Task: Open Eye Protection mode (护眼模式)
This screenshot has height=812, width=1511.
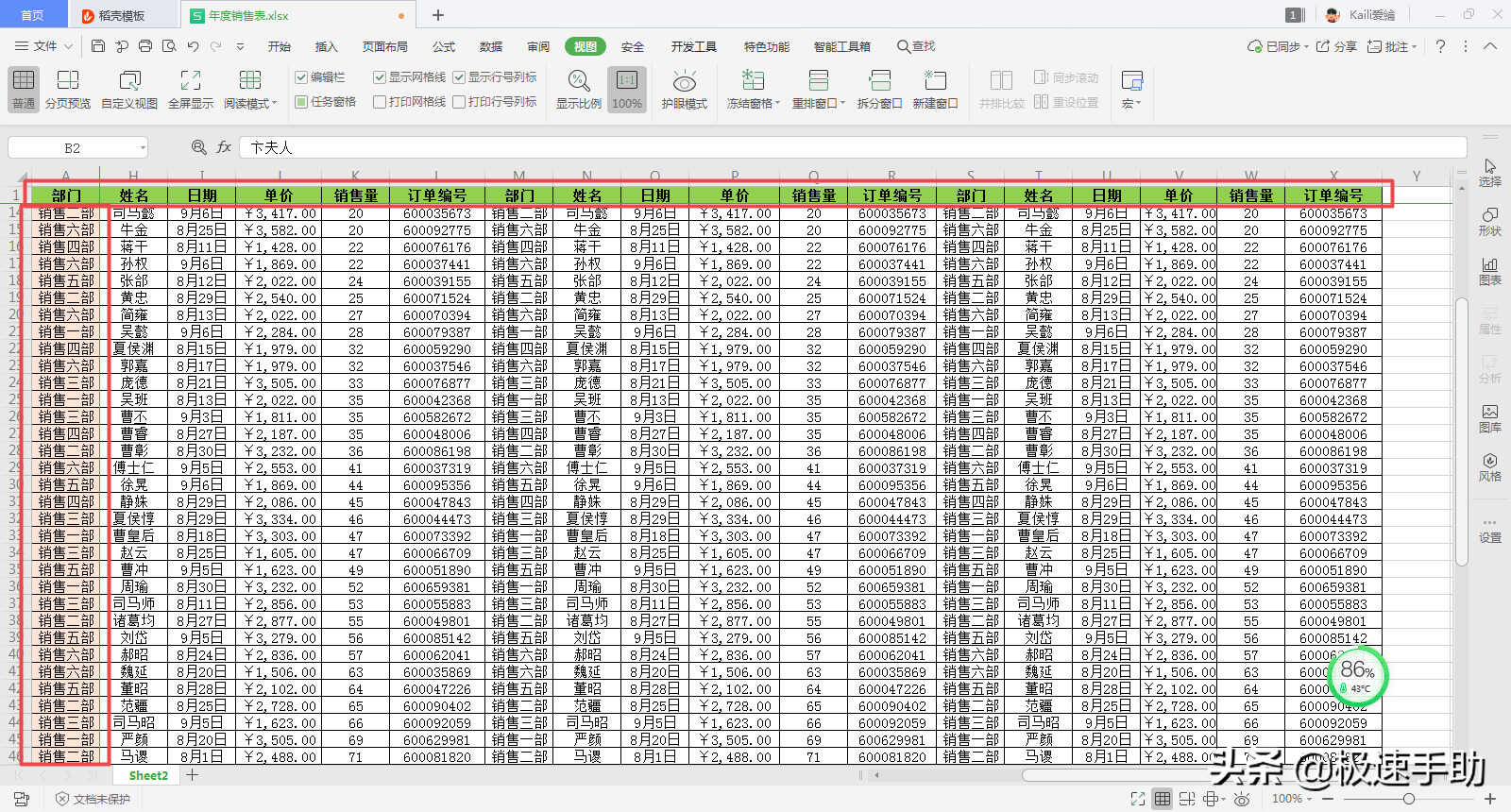Action: click(684, 89)
